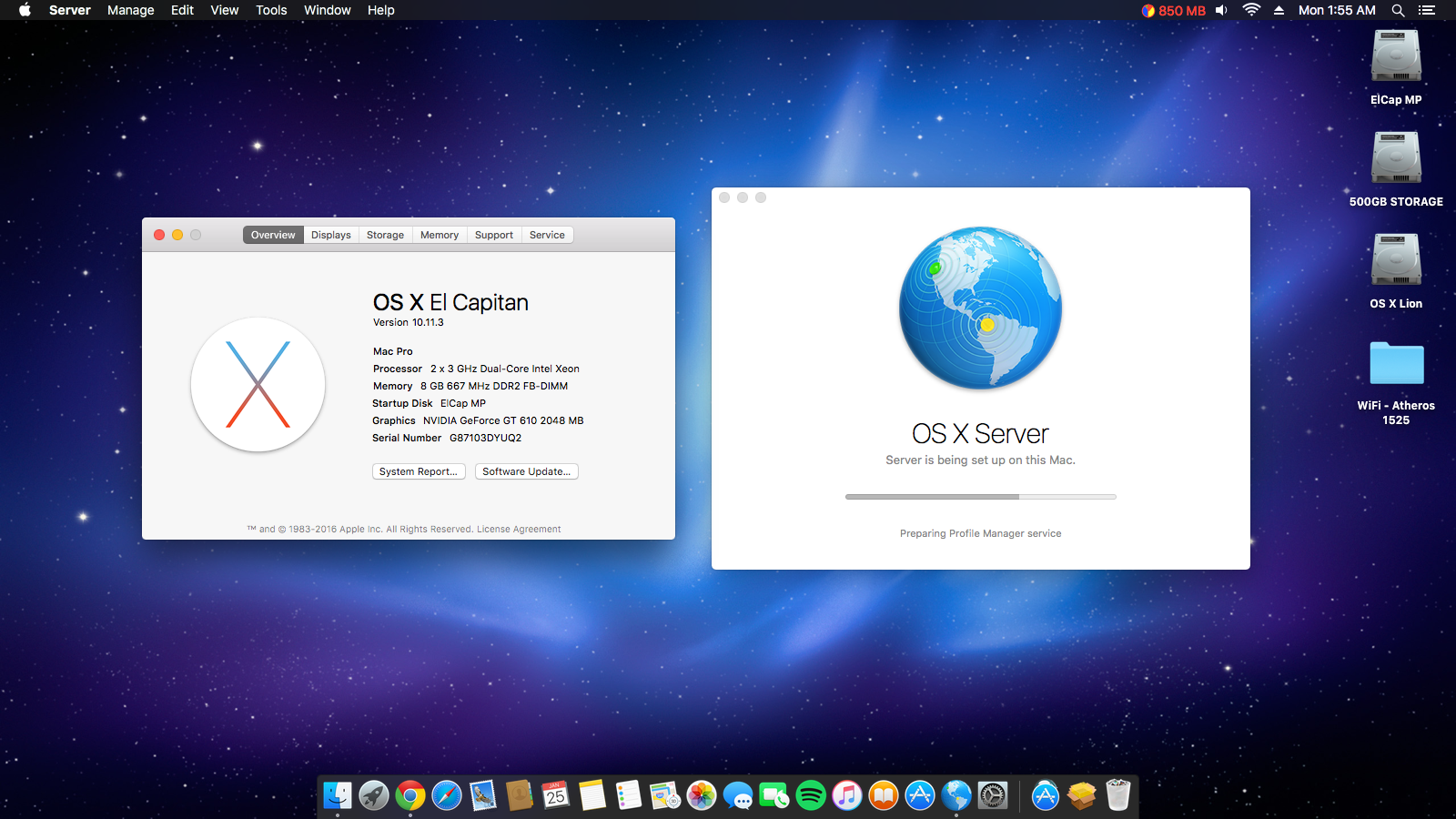1456x819 pixels.
Task: Launch Safari from the Dock
Action: (x=447, y=796)
